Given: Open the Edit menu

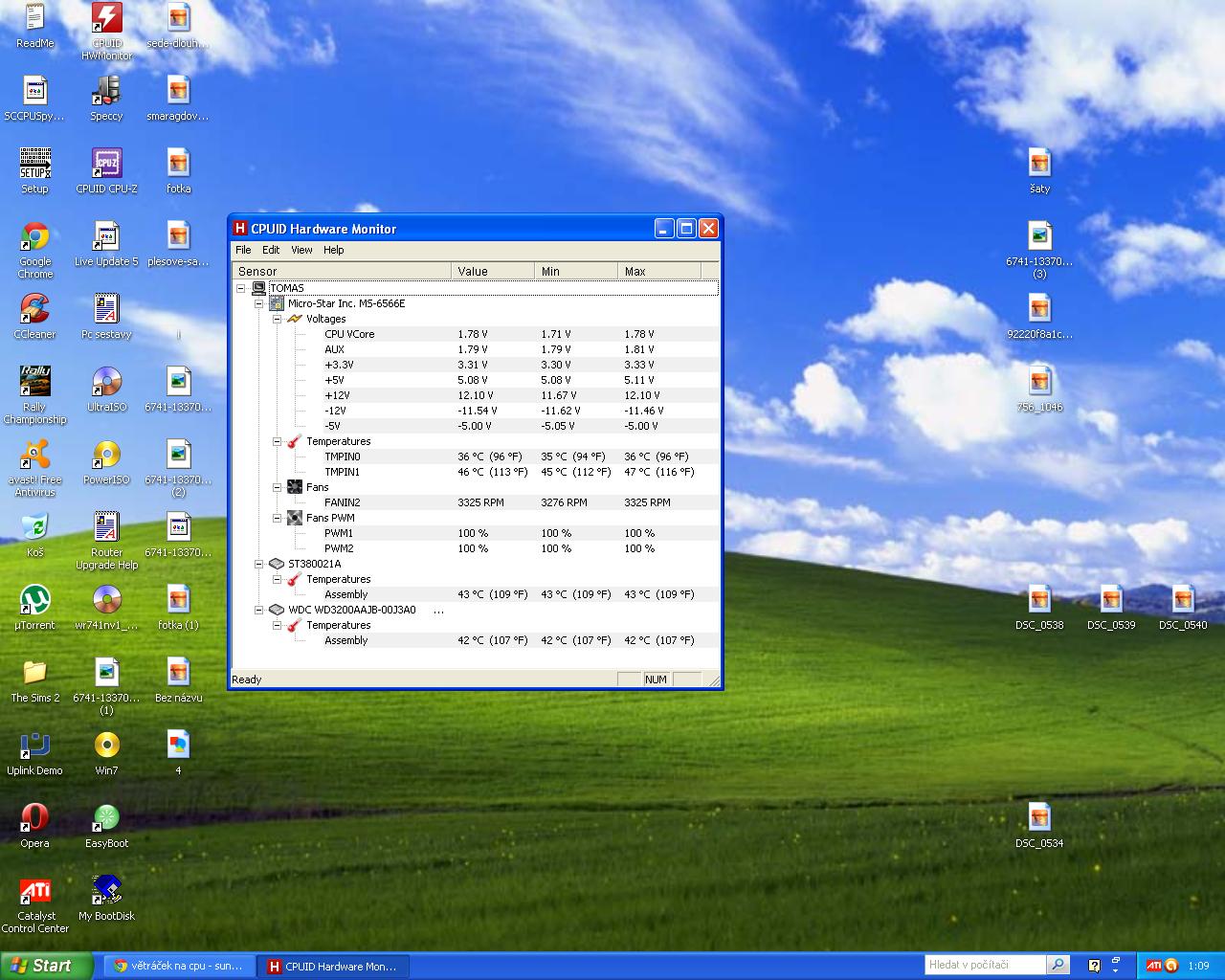Looking at the screenshot, I should [271, 250].
